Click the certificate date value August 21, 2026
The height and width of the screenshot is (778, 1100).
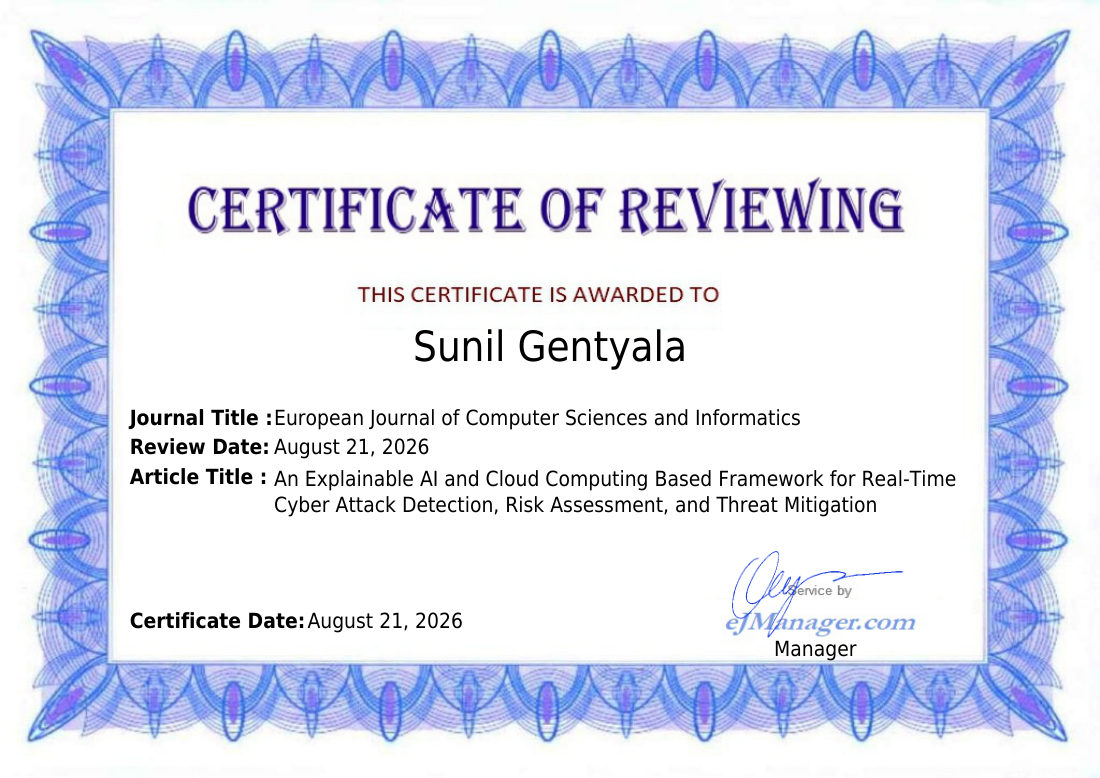pyautogui.click(x=384, y=621)
